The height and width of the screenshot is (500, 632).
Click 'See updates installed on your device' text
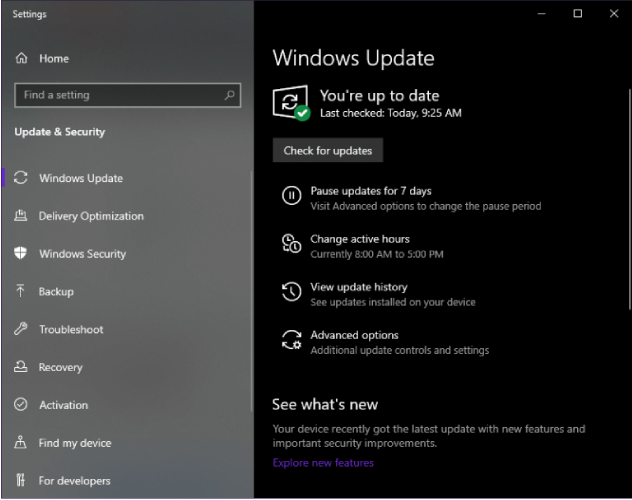pyautogui.click(x=393, y=302)
